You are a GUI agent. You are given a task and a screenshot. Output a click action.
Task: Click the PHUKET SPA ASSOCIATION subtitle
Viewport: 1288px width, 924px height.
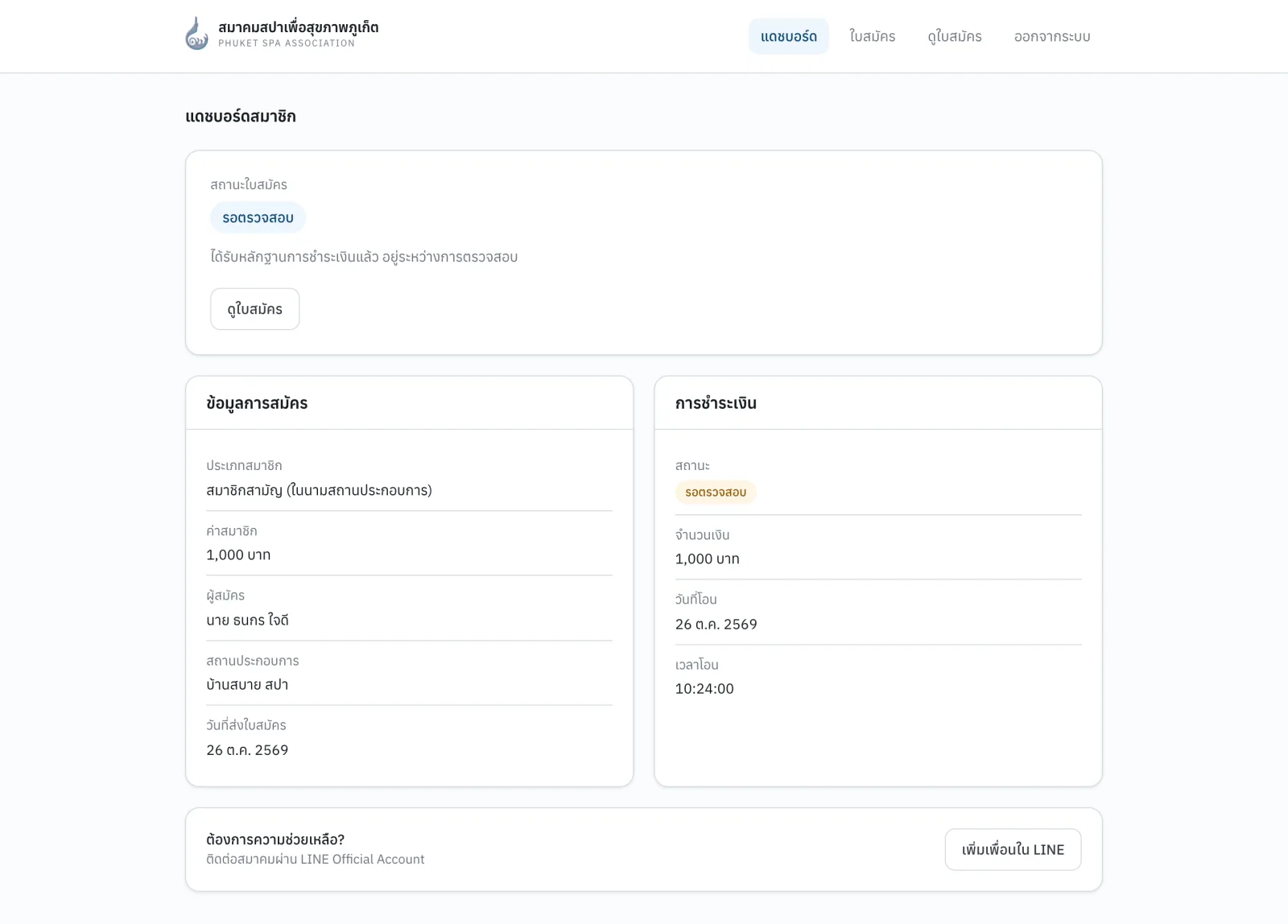(287, 43)
